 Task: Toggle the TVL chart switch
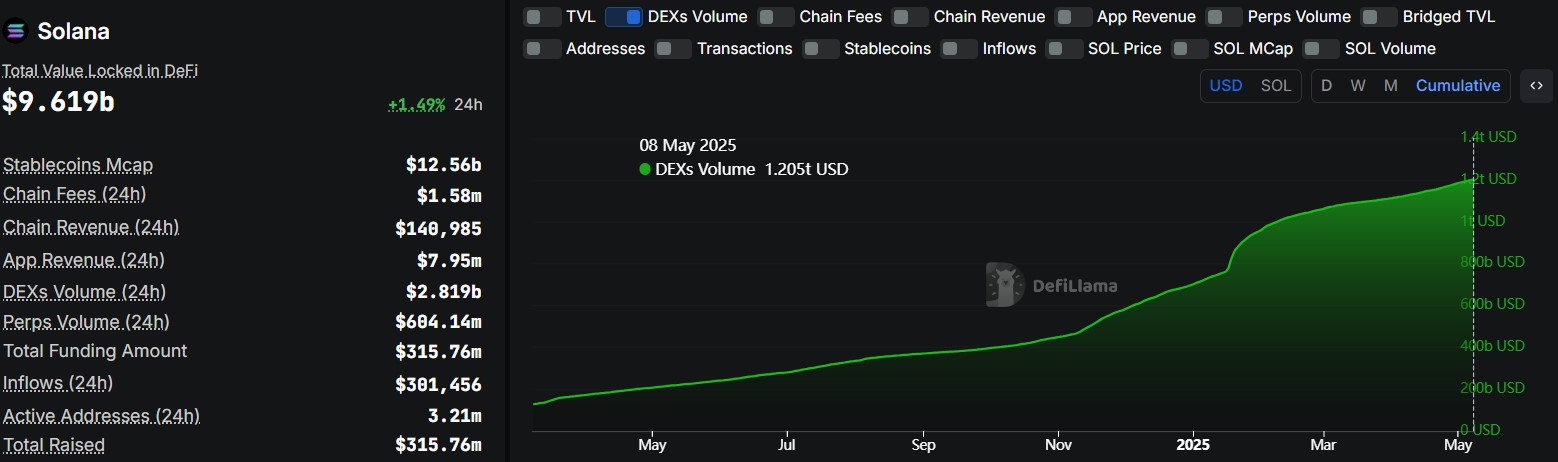[543, 17]
